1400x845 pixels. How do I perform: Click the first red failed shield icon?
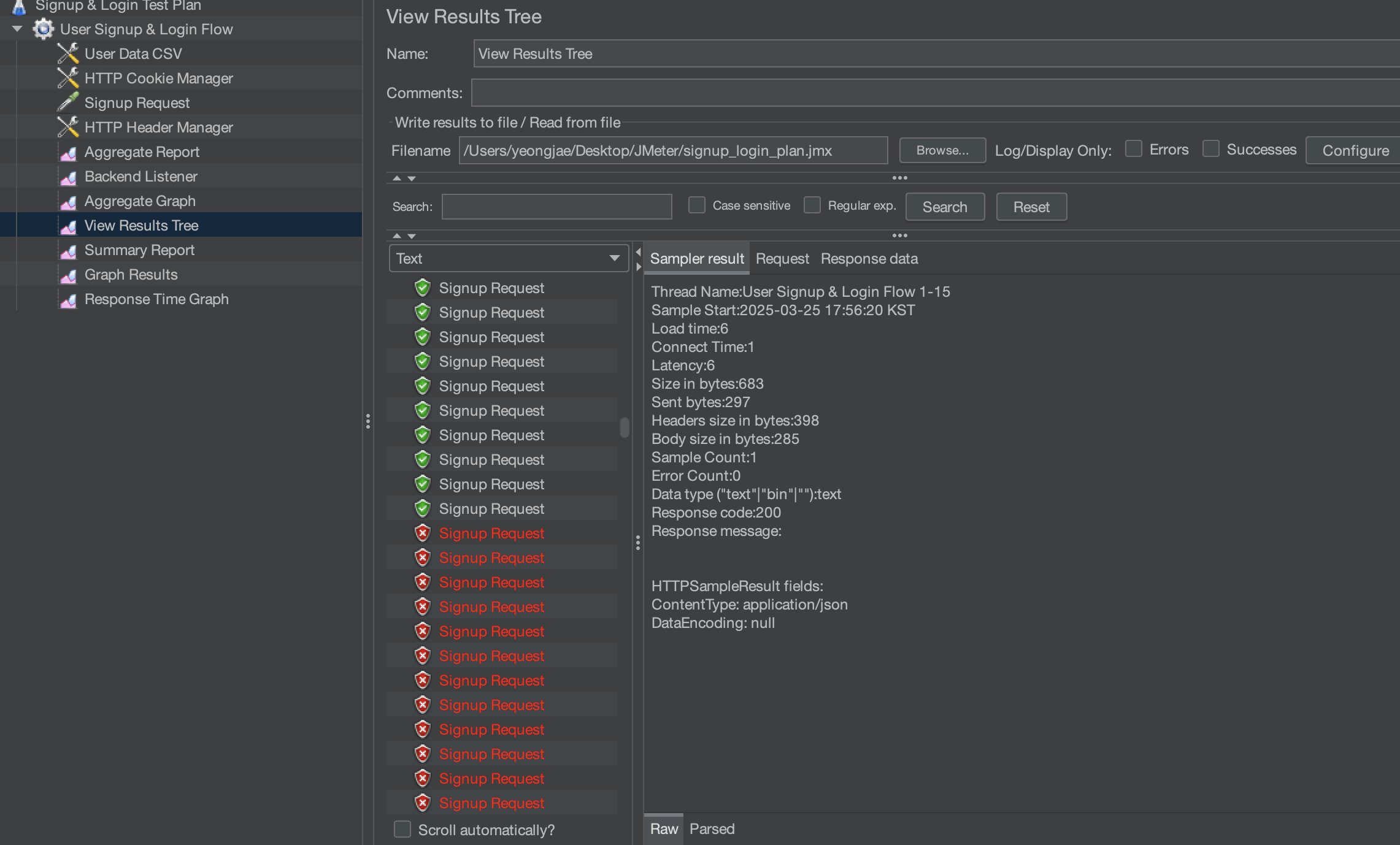[423, 533]
